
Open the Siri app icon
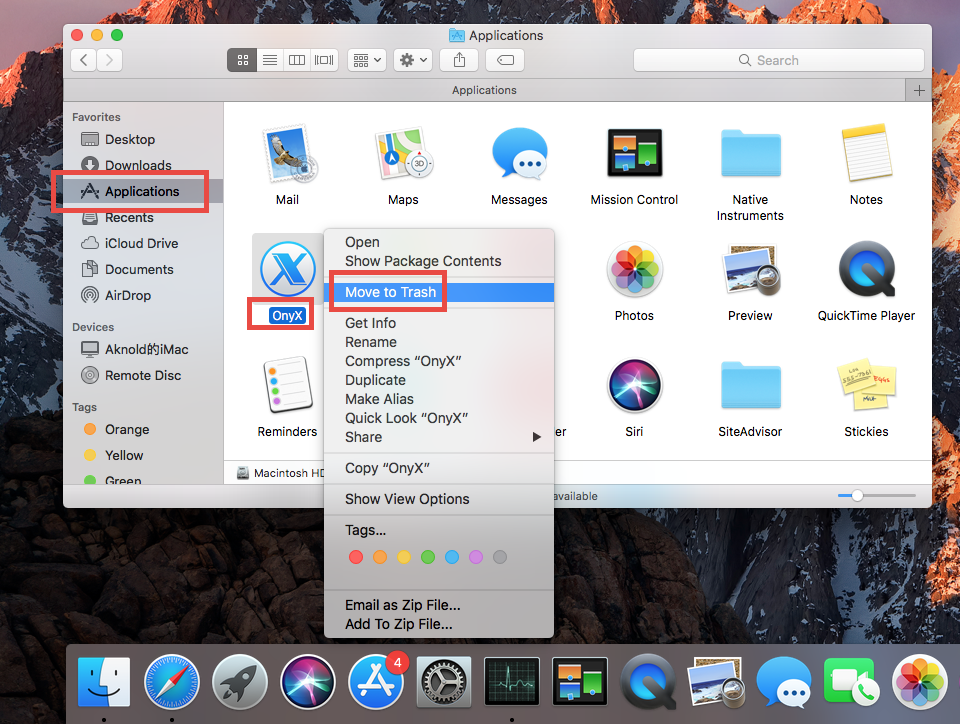[634, 384]
